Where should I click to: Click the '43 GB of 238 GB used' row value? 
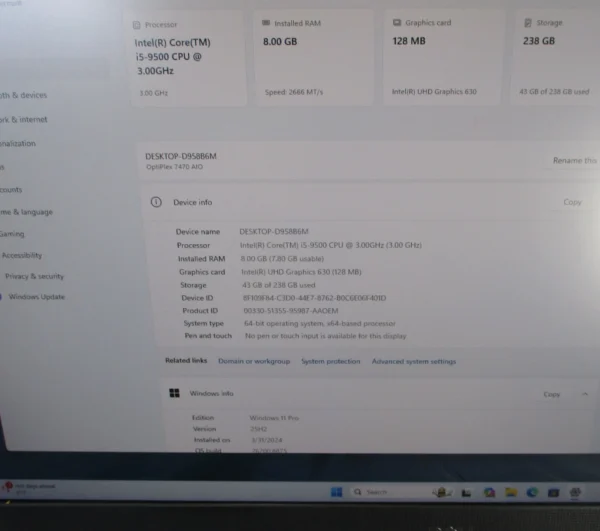pyautogui.click(x=279, y=285)
